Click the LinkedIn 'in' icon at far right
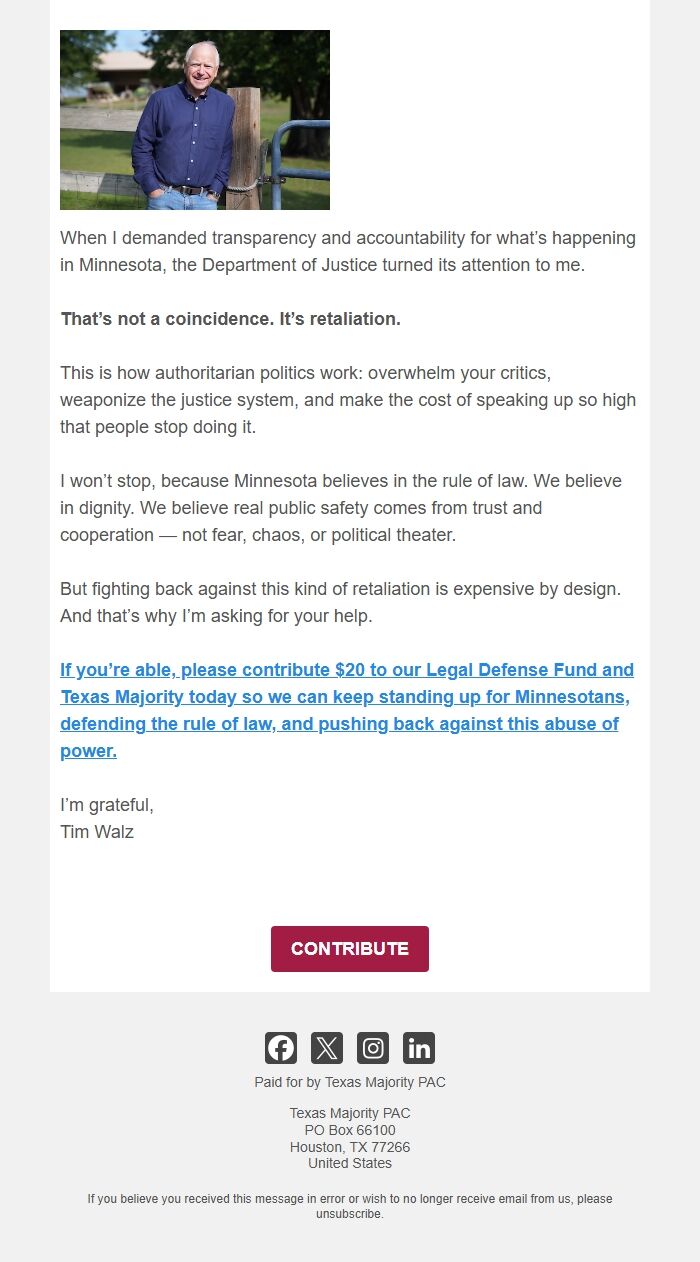The image size is (700, 1262). (x=419, y=1047)
